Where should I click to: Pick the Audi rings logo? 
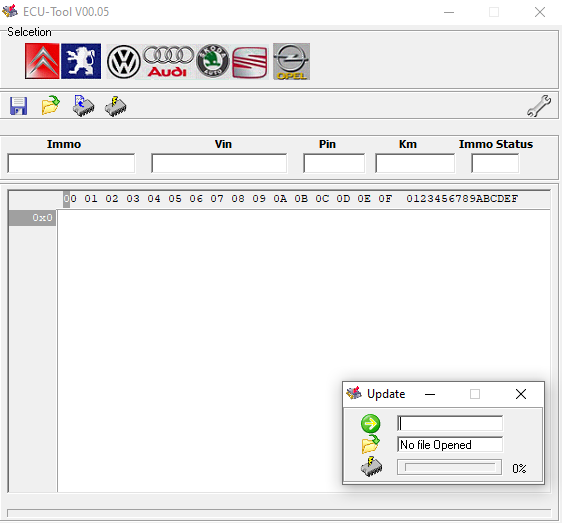pyautogui.click(x=168, y=62)
